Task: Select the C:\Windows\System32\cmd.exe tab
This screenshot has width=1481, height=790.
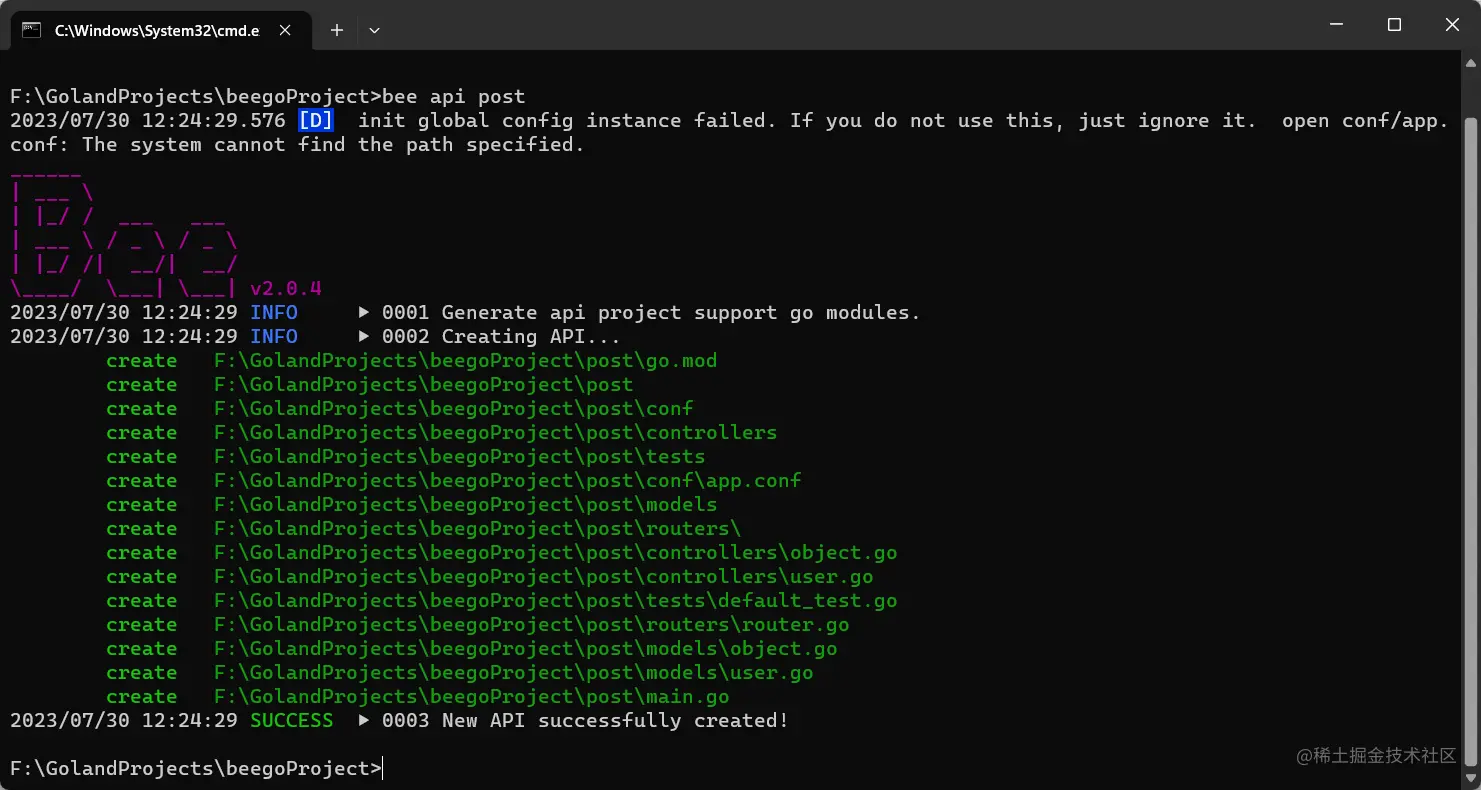Action: (x=157, y=30)
